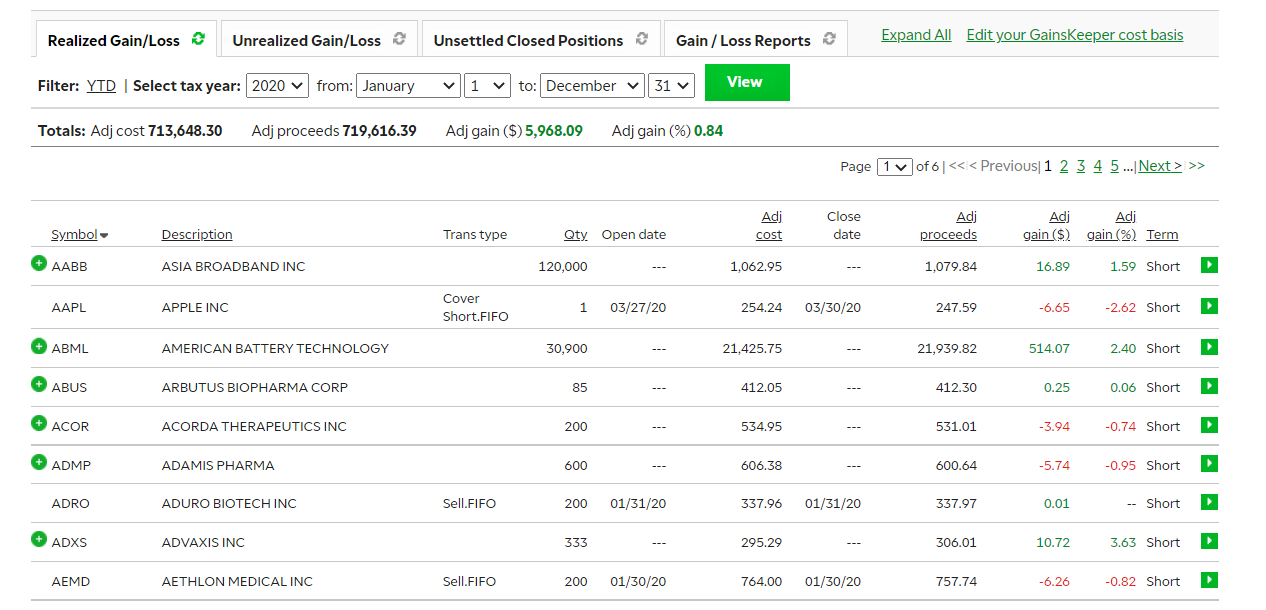Switch to Unrealized Gain/Loss tab
This screenshot has height=610, width=1266.
307,41
